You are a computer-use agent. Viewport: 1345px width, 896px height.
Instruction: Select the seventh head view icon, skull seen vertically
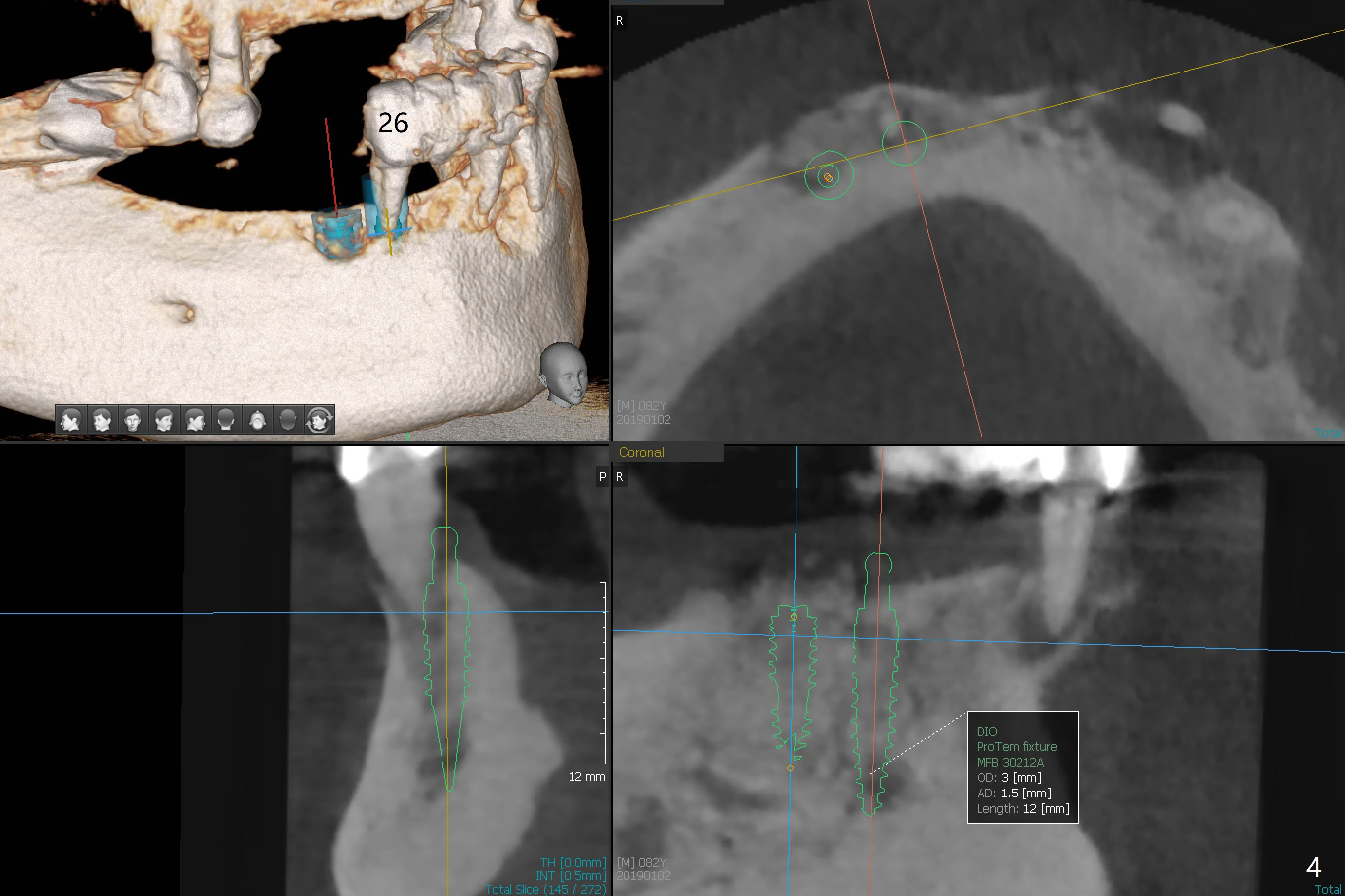pos(257,420)
